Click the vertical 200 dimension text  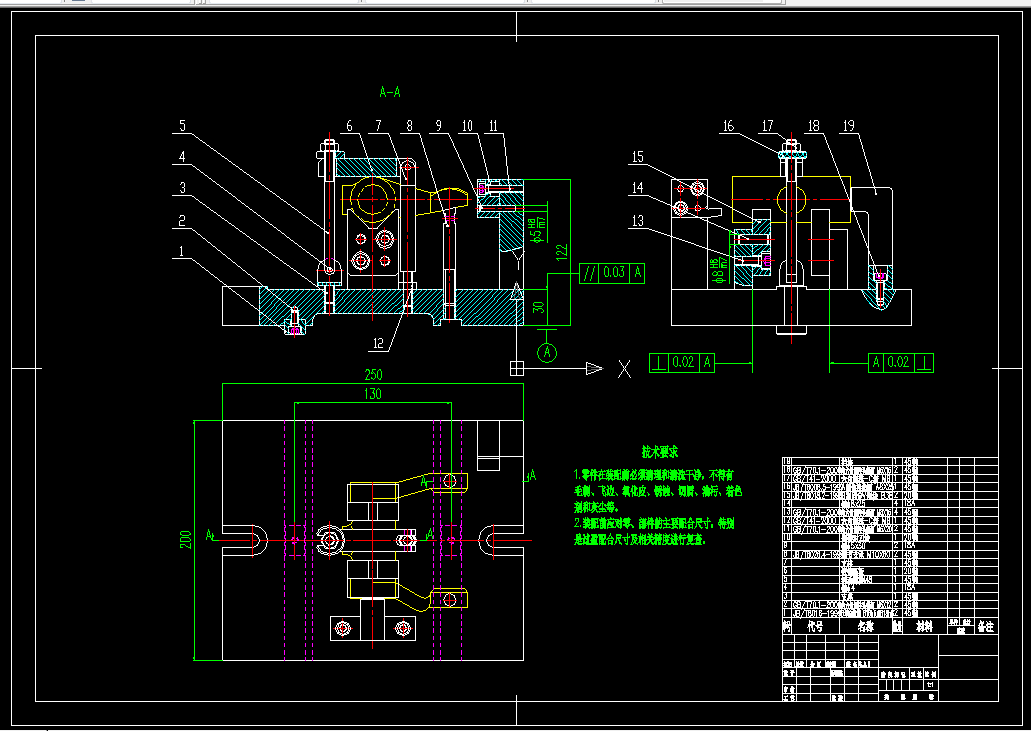click(x=186, y=540)
